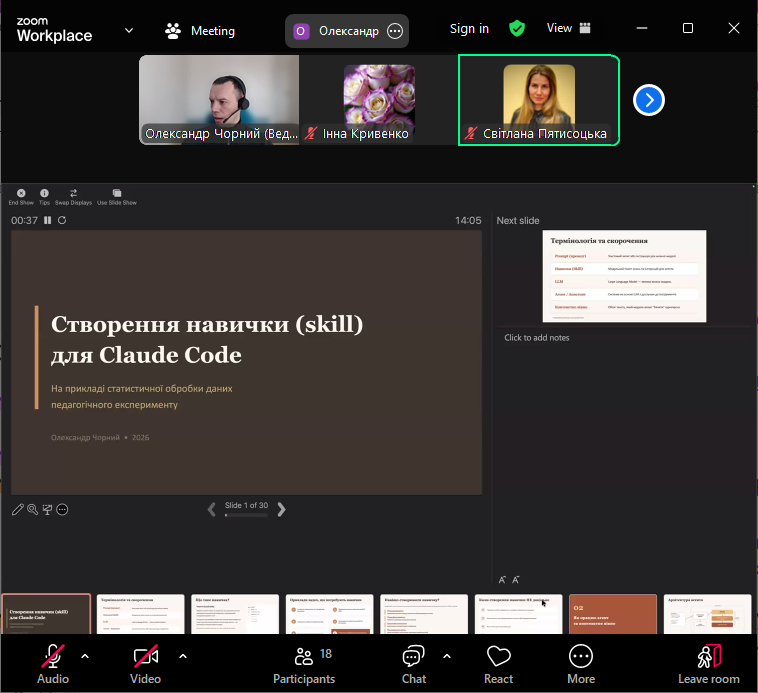
Task: Click the three-dot icon beside Олександр
Action: click(x=395, y=31)
